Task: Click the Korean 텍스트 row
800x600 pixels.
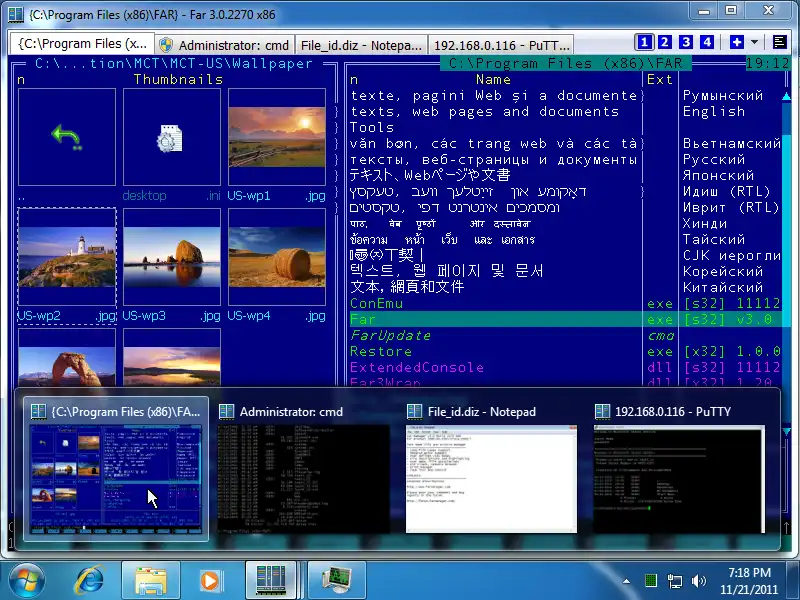Action: point(565,271)
